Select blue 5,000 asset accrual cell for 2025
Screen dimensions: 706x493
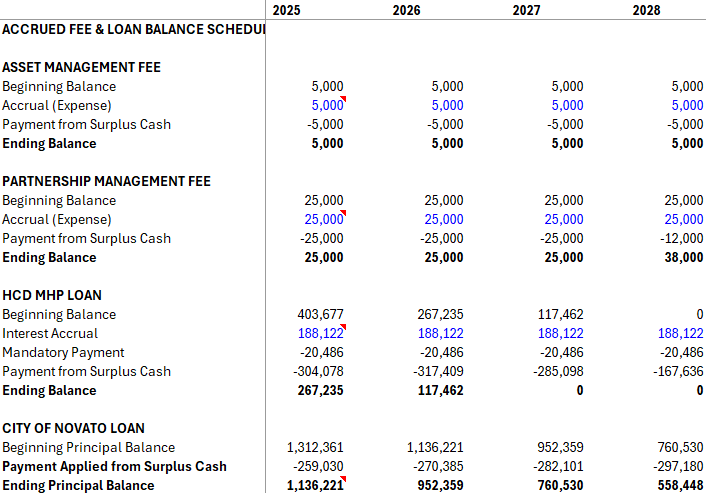pos(327,105)
